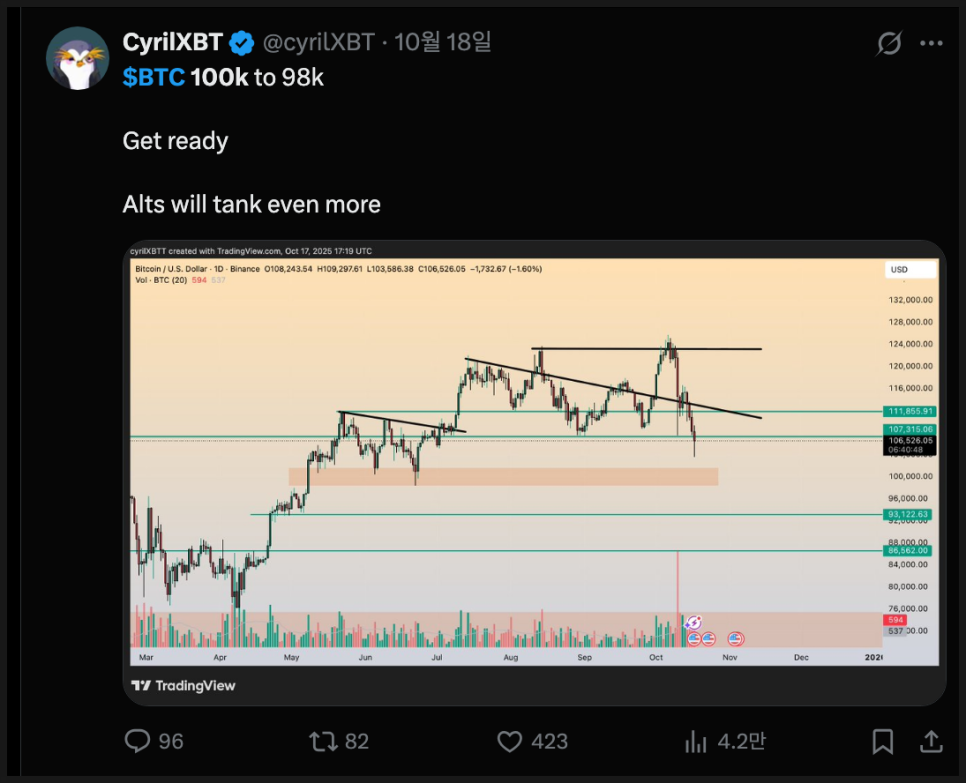Open the @cyrilXBT handle link
The height and width of the screenshot is (783, 966).
point(318,43)
